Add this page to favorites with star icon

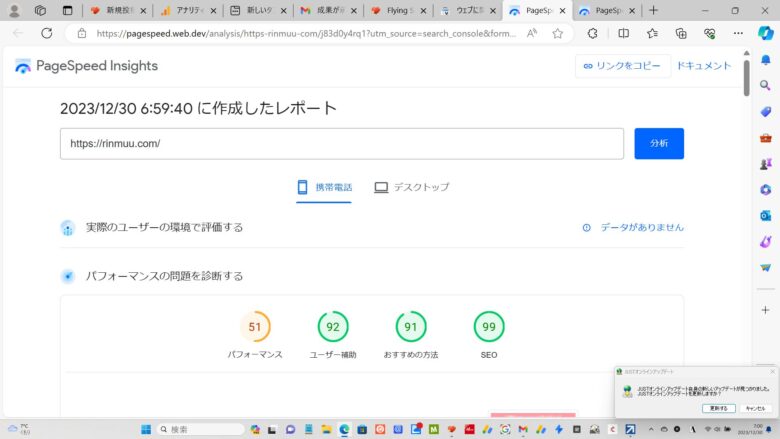tap(557, 33)
